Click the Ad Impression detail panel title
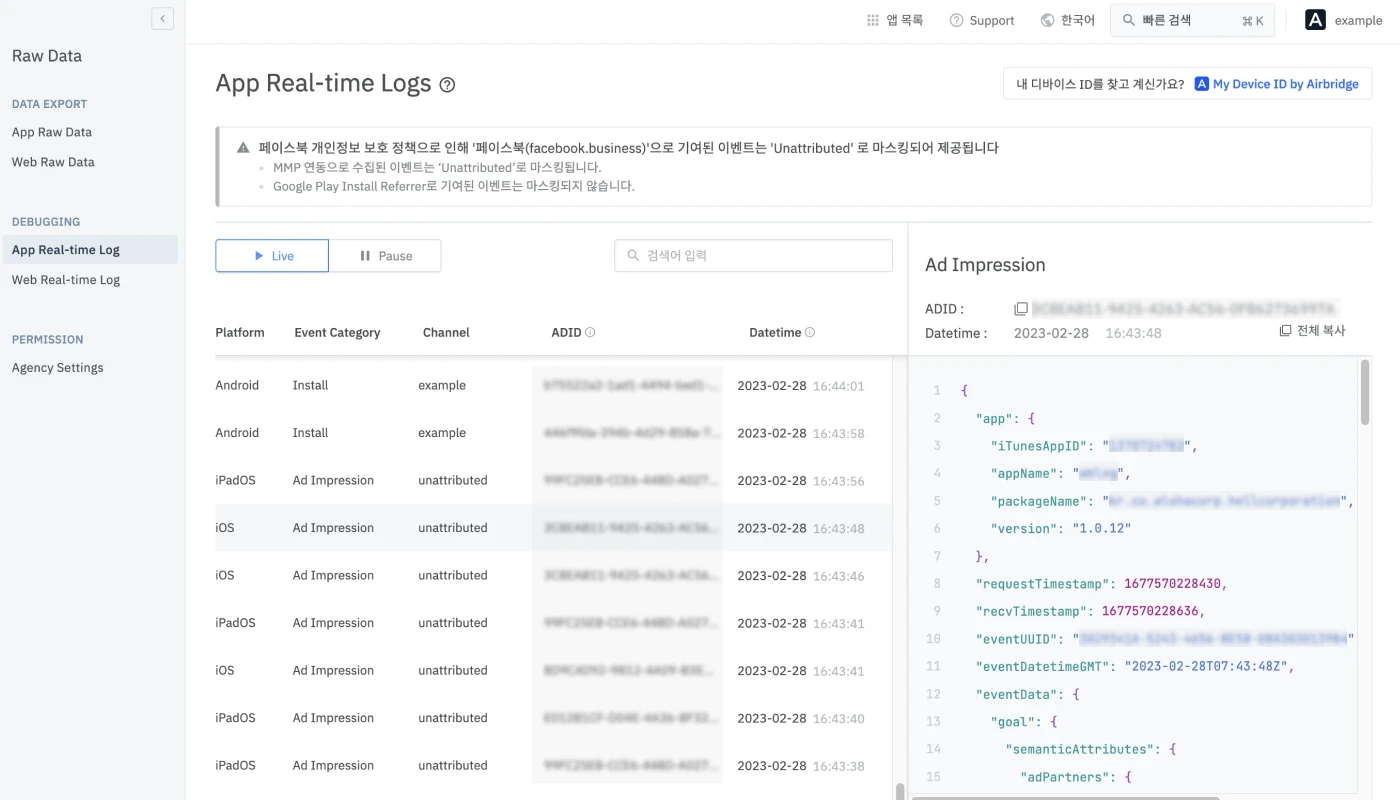Viewport: 1400px width, 800px height. tap(985, 265)
